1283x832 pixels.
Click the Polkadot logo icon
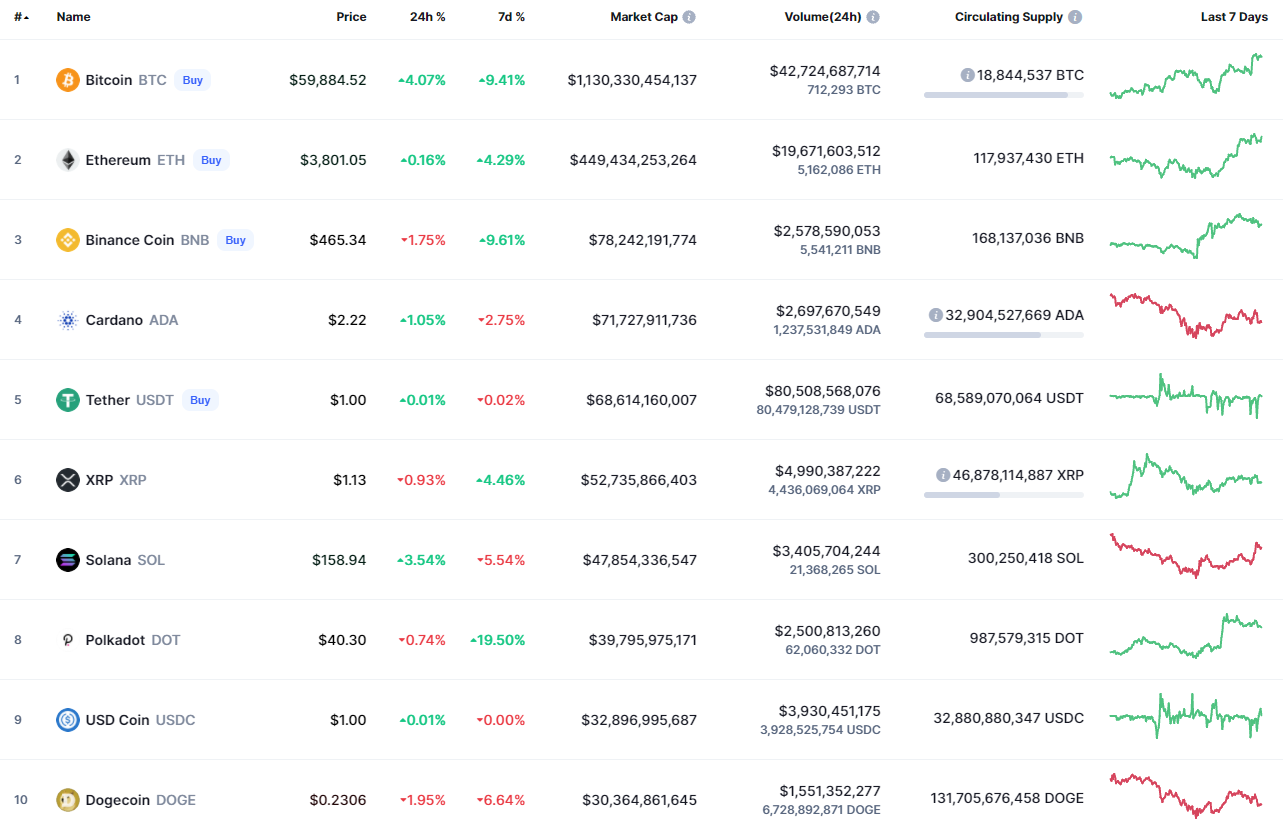click(x=68, y=640)
